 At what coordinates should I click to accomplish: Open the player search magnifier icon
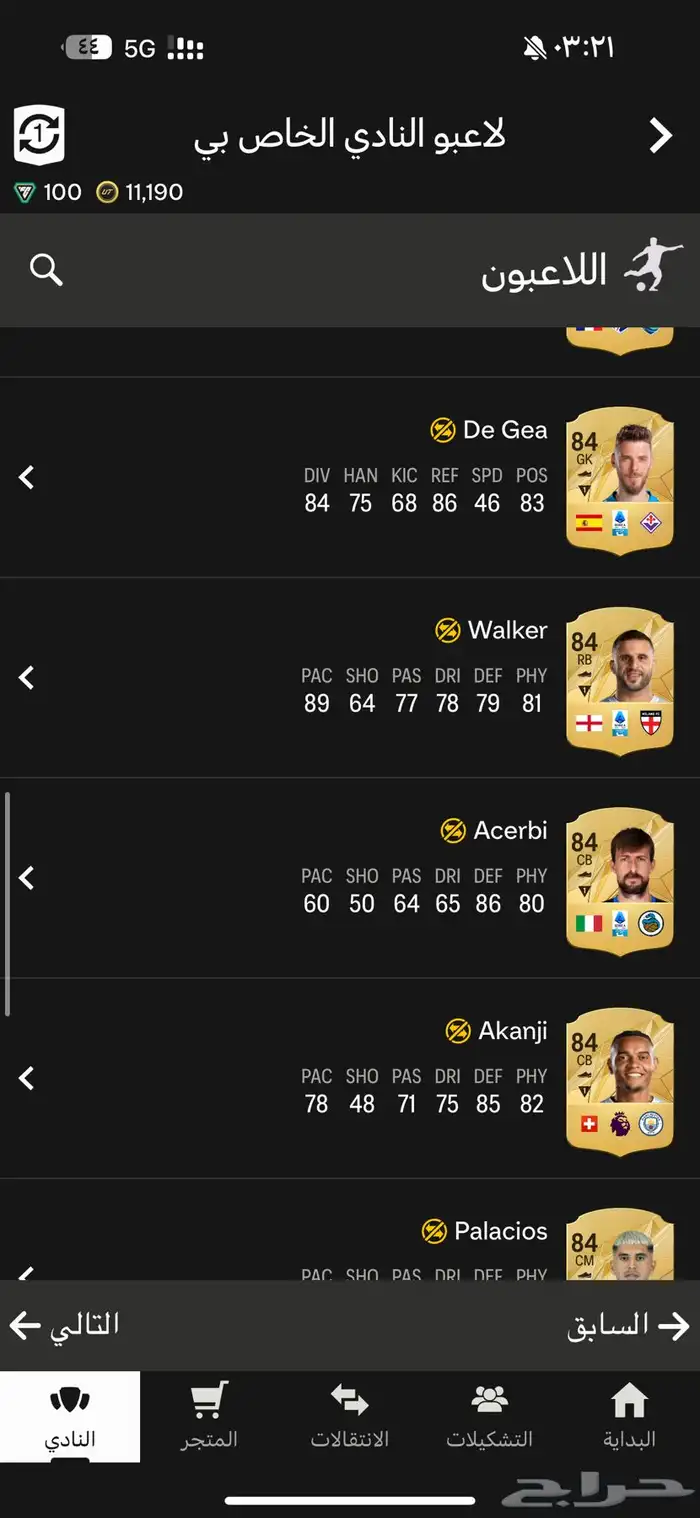46,270
